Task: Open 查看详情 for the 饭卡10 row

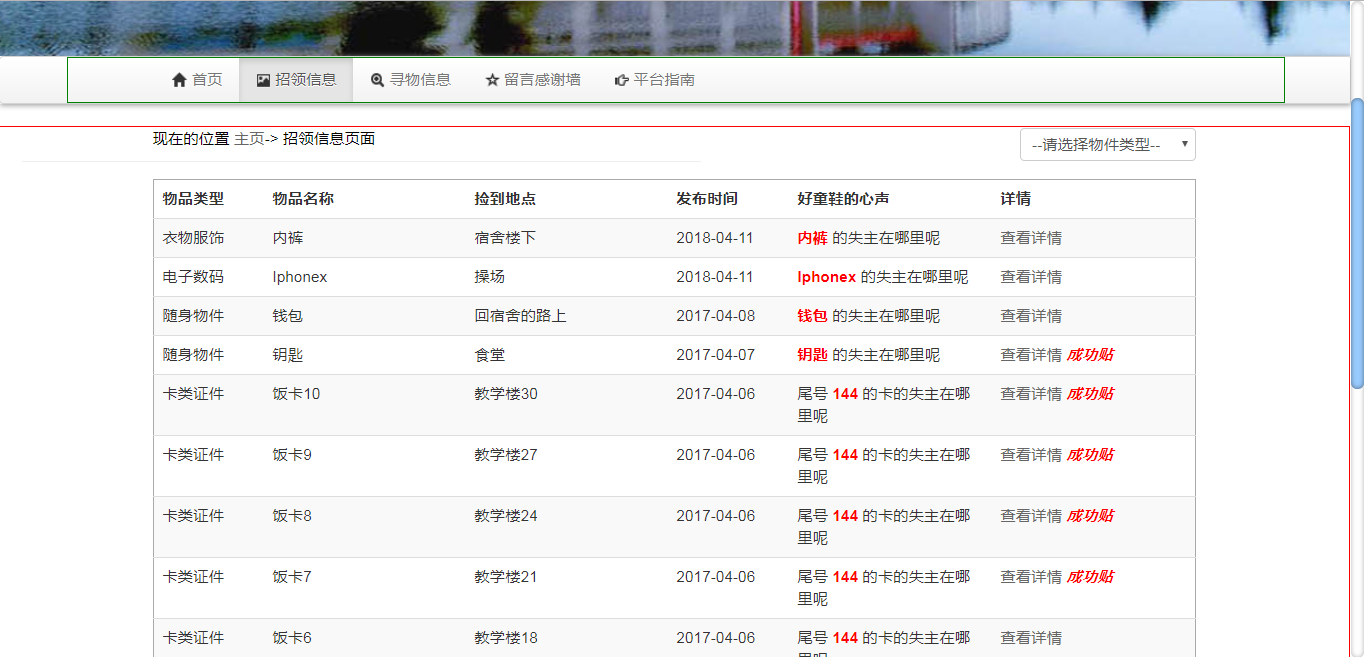Action: coord(1031,394)
